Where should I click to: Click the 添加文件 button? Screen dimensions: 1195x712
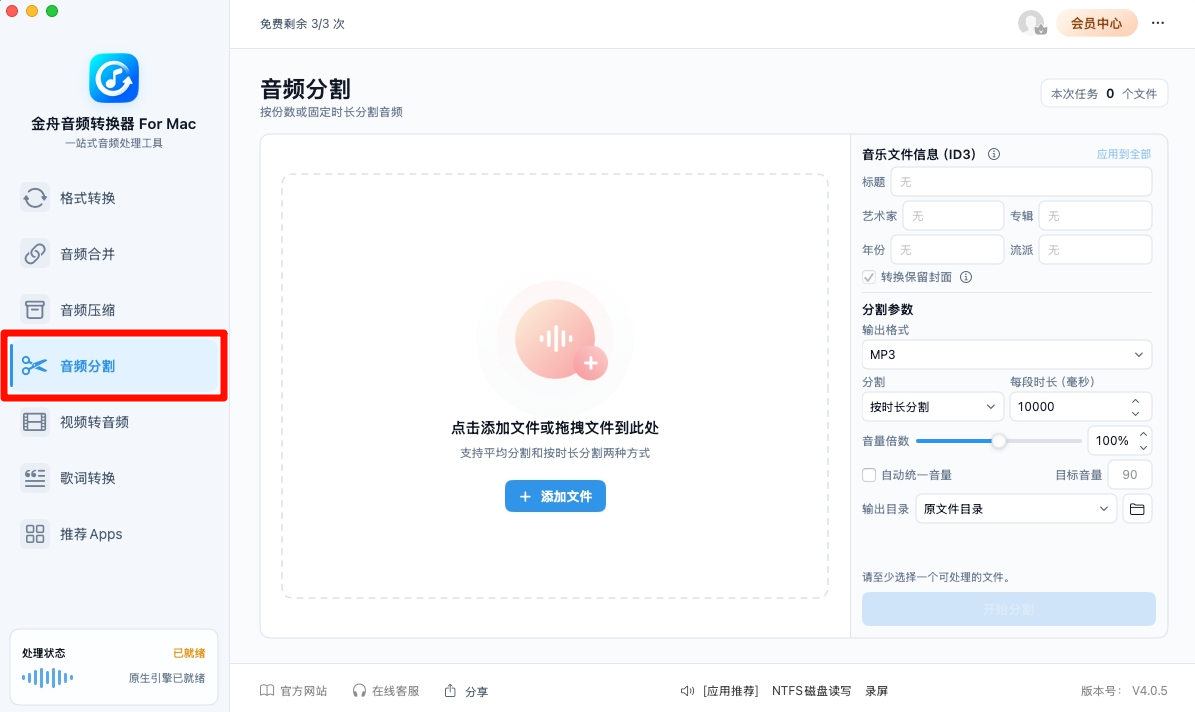(555, 496)
